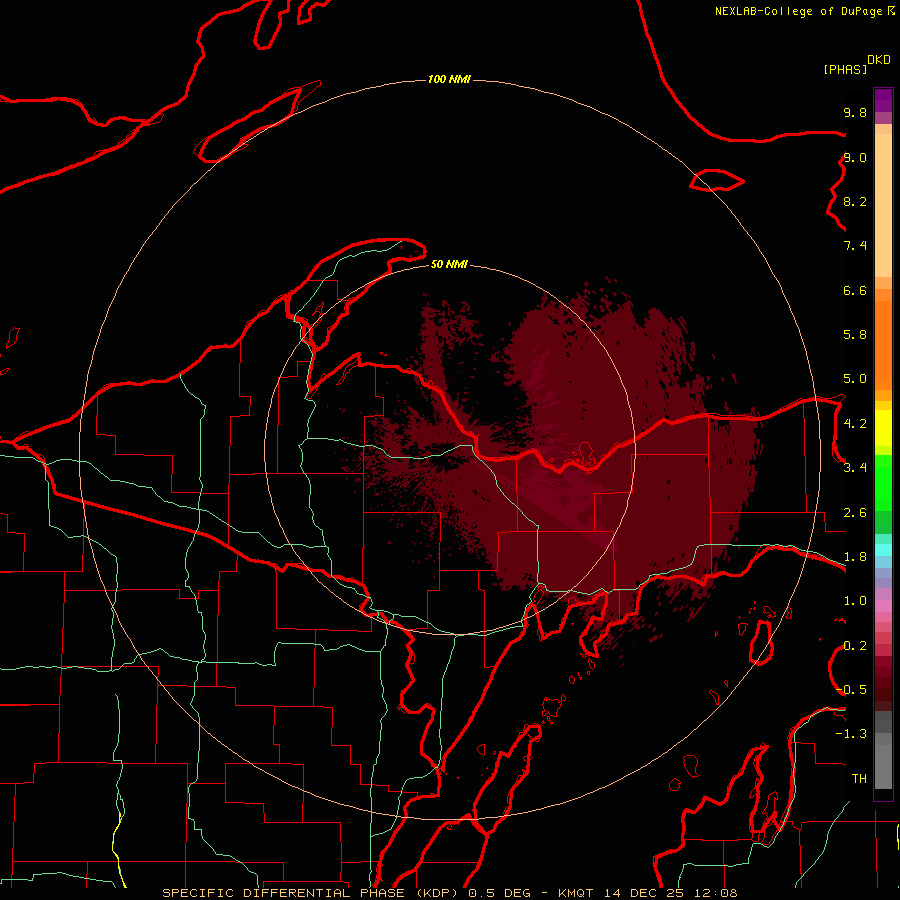The height and width of the screenshot is (900, 900).
Task: Select the -1.3 value on color scale
Action: (x=851, y=734)
